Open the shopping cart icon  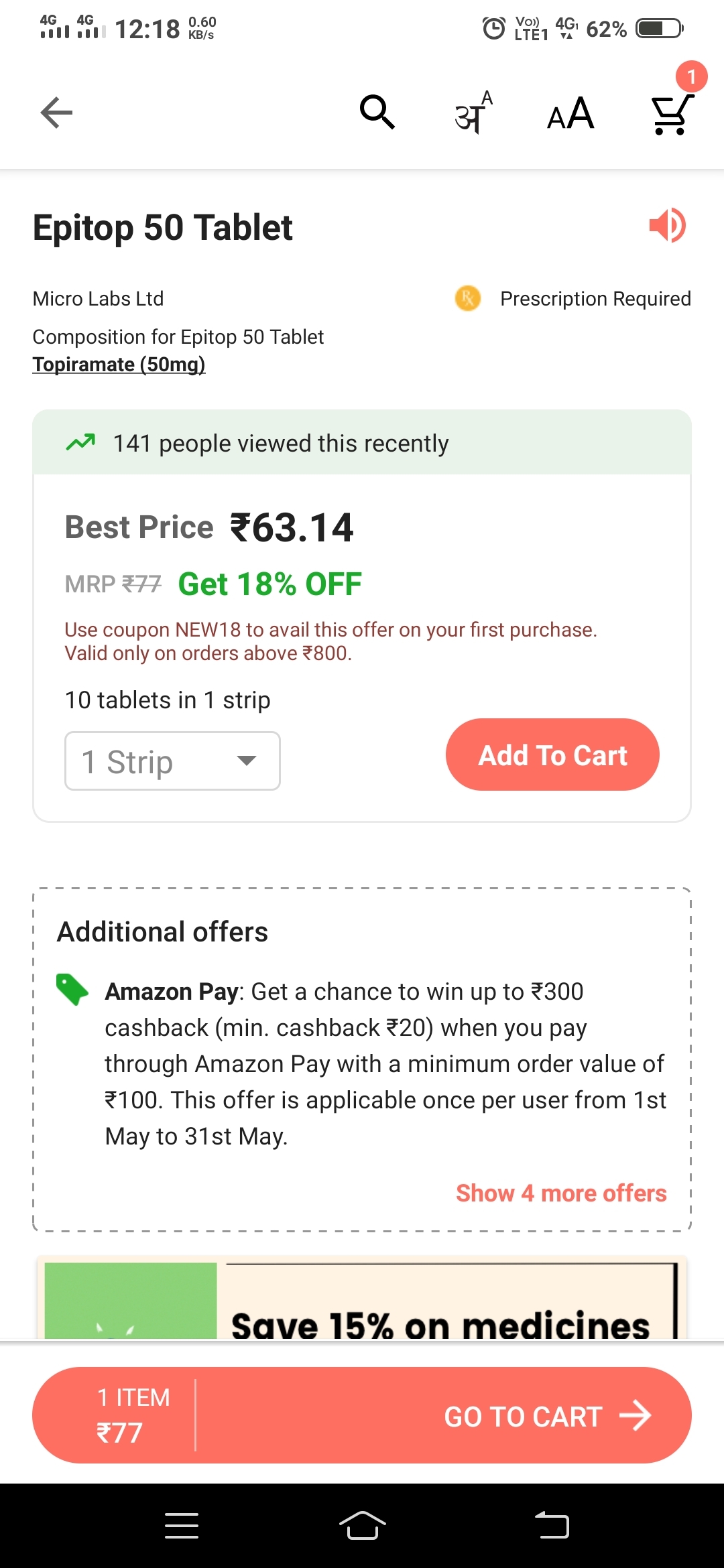click(671, 114)
